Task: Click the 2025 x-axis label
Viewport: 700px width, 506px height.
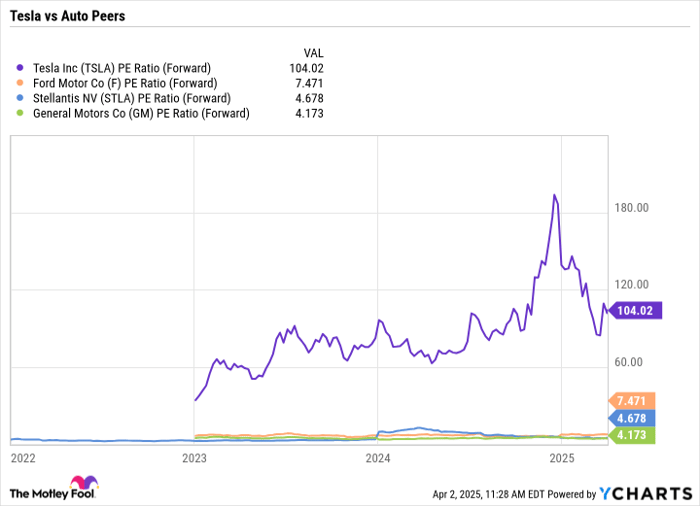Action: [561, 458]
